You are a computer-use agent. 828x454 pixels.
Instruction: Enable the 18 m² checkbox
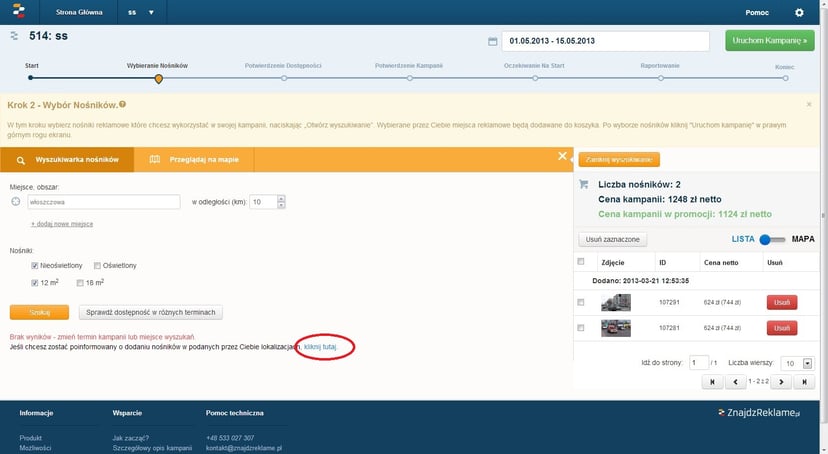(x=80, y=283)
